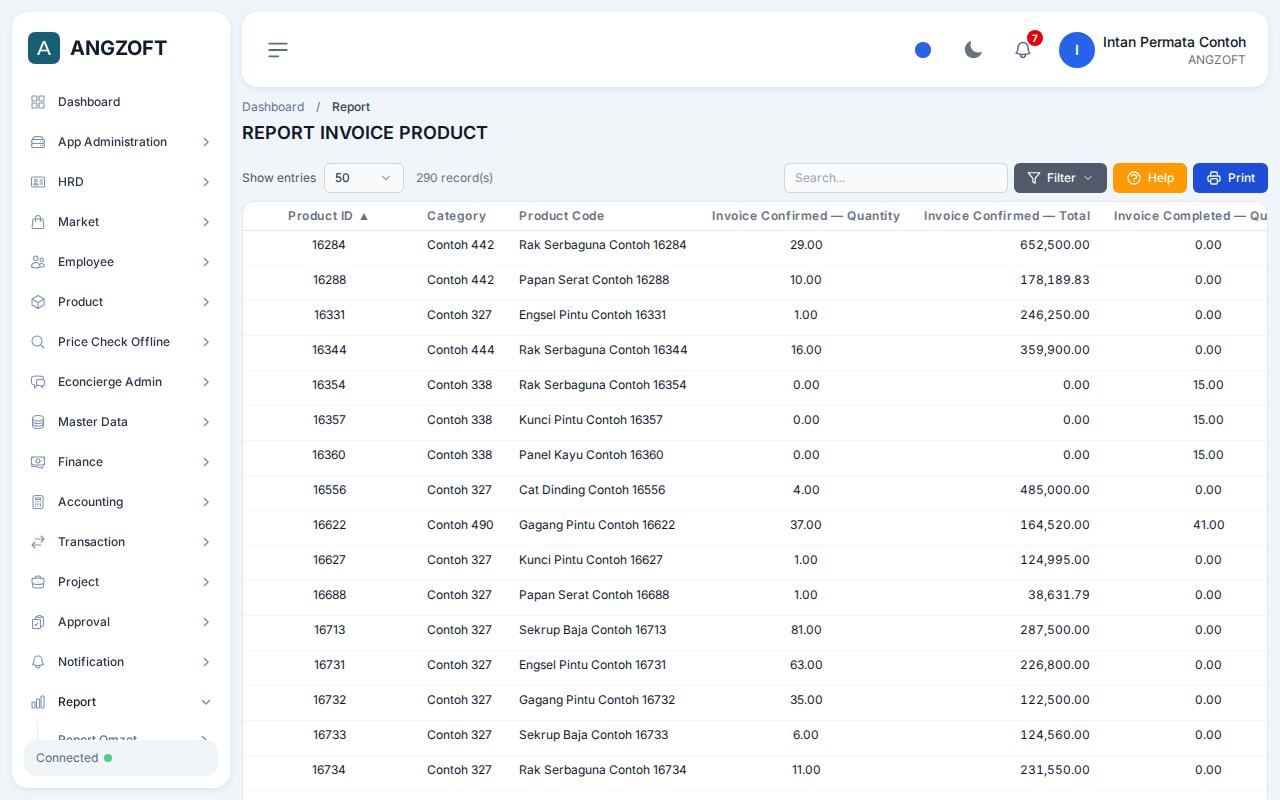Click the Print button
This screenshot has width=1280, height=800.
(1230, 178)
